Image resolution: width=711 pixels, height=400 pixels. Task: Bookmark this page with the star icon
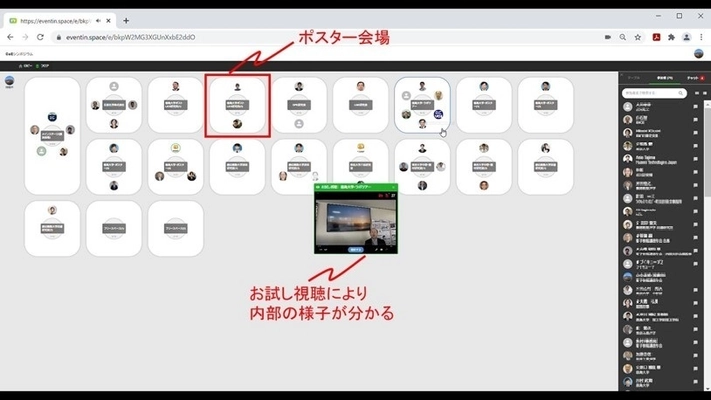(638, 37)
